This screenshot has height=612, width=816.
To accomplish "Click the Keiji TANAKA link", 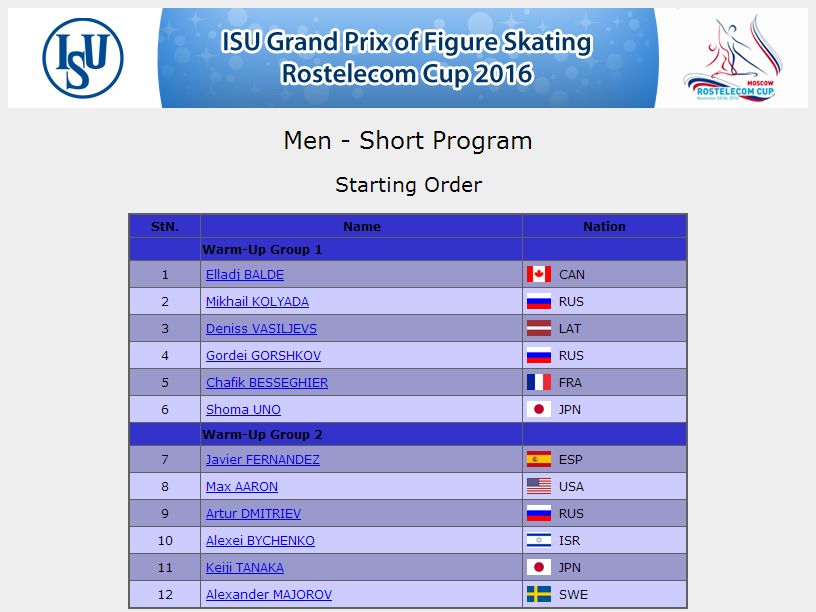I will [x=245, y=568].
